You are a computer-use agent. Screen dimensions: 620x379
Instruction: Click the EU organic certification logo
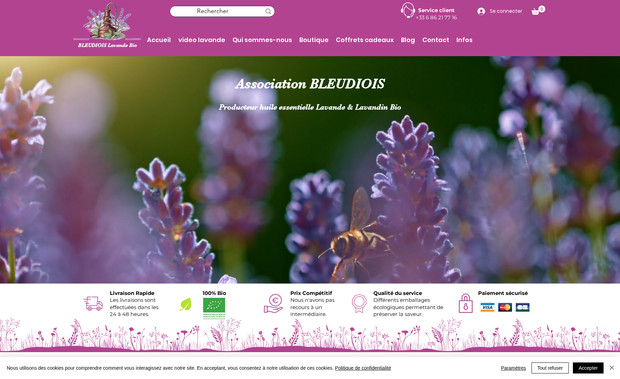(x=214, y=309)
